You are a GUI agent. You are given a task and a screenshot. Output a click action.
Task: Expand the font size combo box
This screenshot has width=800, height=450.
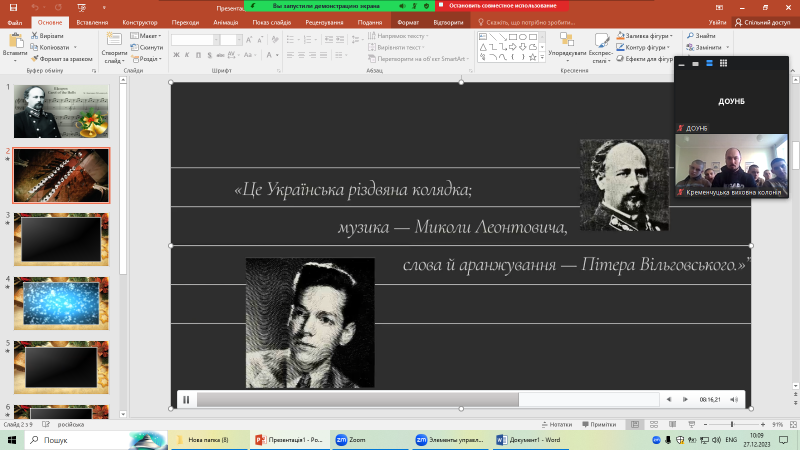pos(239,40)
